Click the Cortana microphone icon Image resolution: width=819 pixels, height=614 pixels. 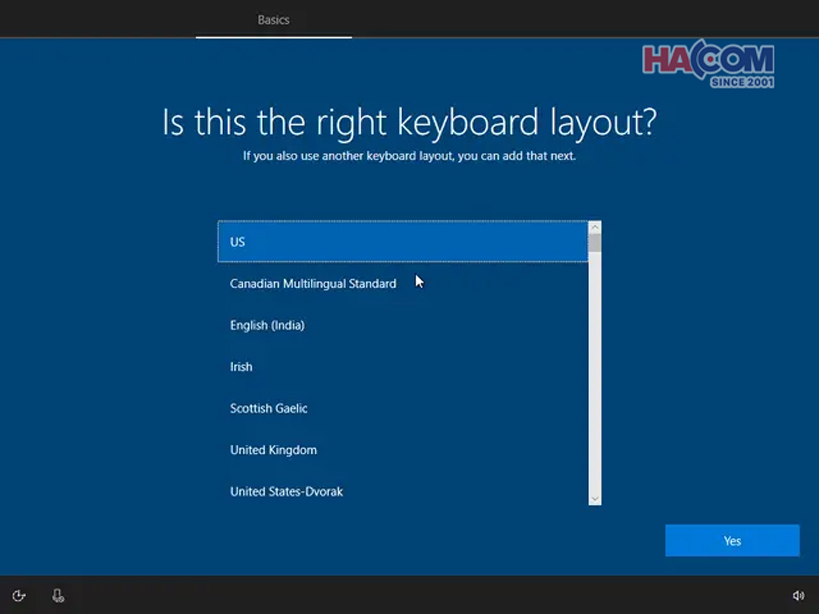pos(58,596)
